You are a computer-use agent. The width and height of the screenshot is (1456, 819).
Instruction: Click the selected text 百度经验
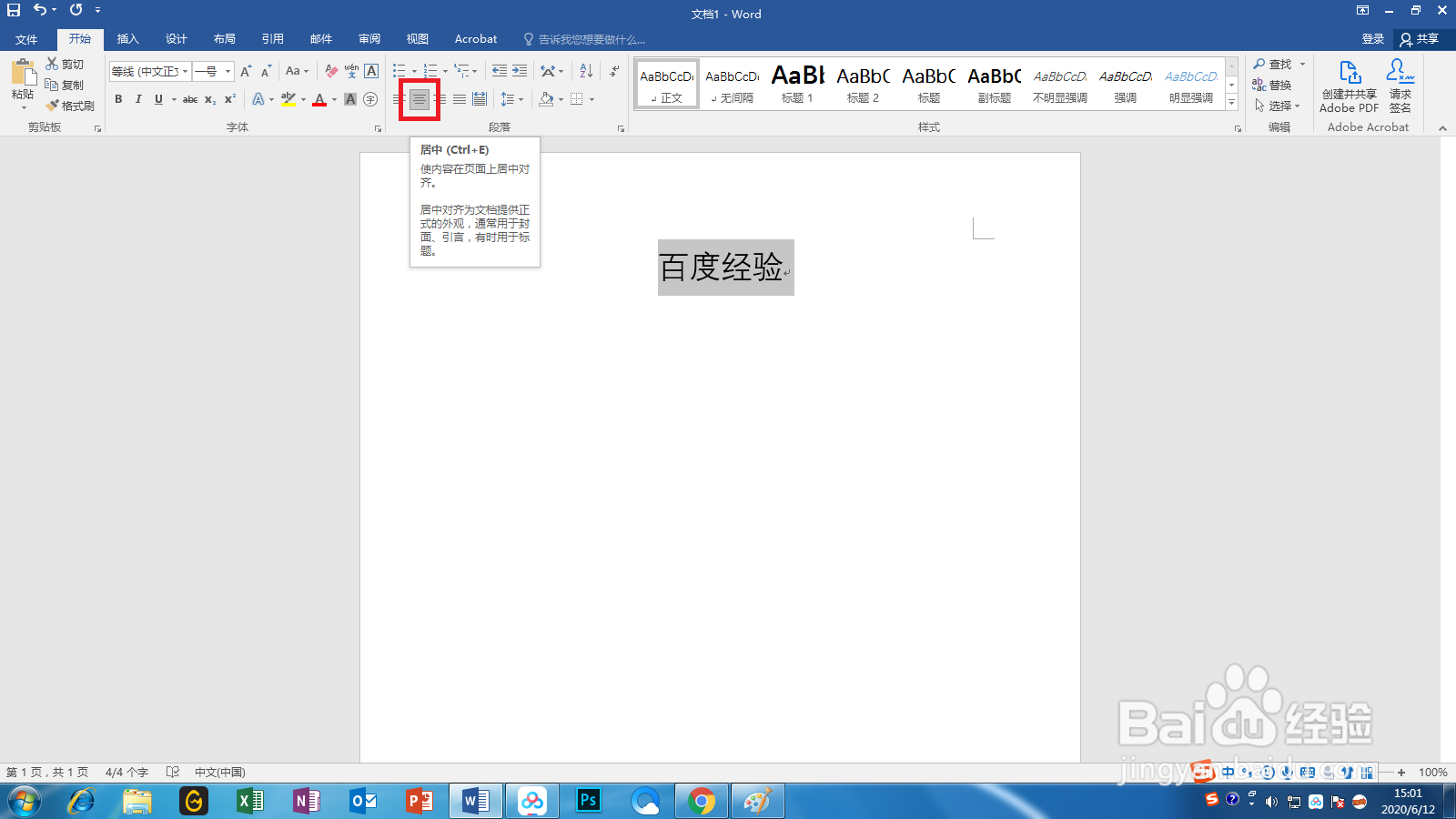pos(722,268)
